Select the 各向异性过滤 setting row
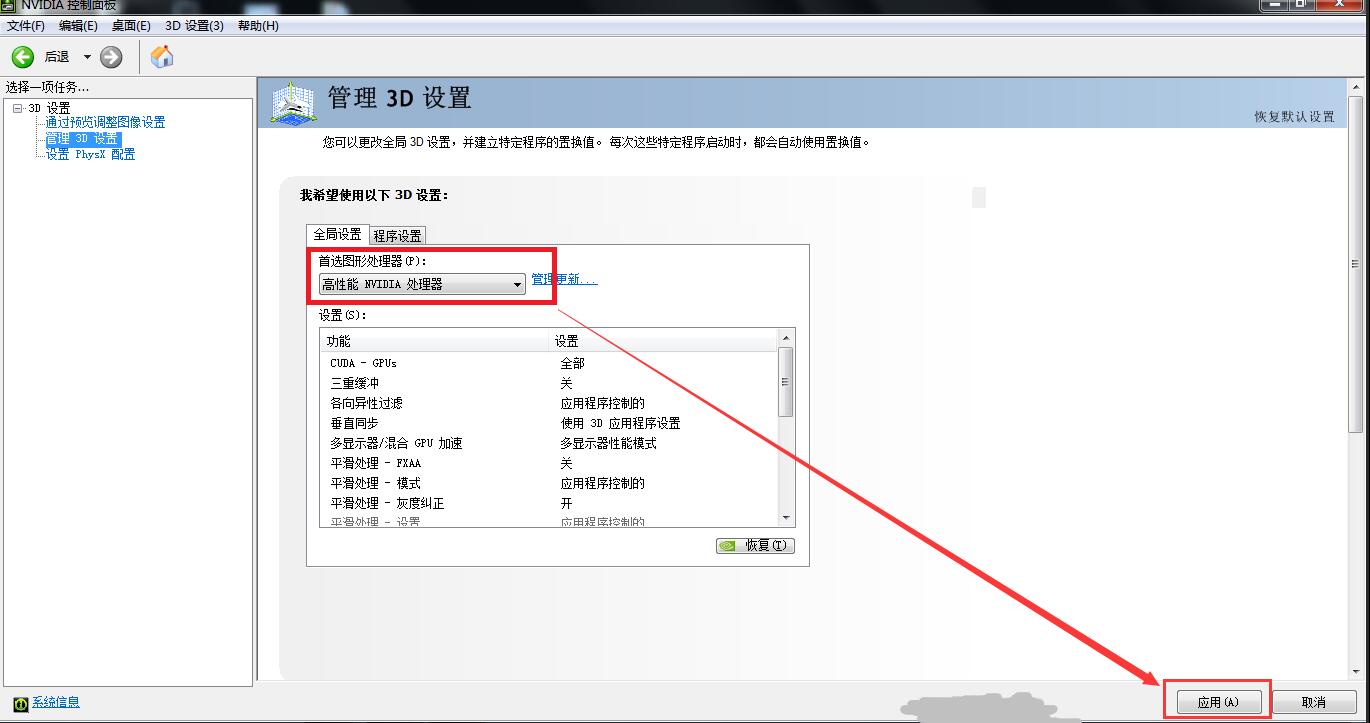The image size is (1370, 723). pyautogui.click(x=548, y=403)
